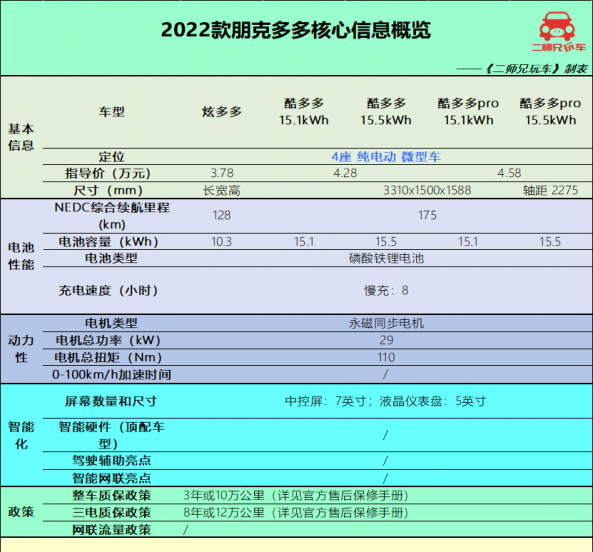
Task: Select the 尺寸（mm）row label
Action: click(108, 190)
